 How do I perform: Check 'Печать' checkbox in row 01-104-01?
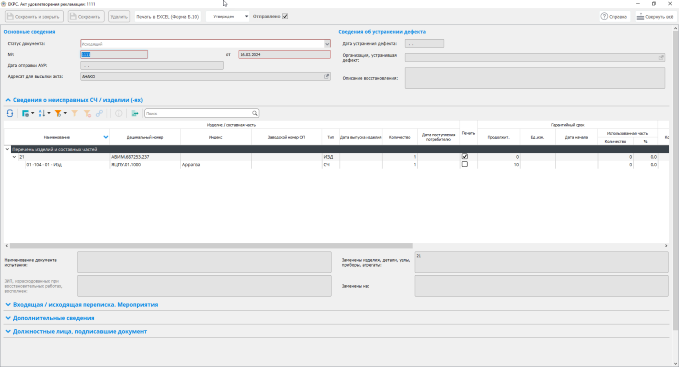[465, 164]
